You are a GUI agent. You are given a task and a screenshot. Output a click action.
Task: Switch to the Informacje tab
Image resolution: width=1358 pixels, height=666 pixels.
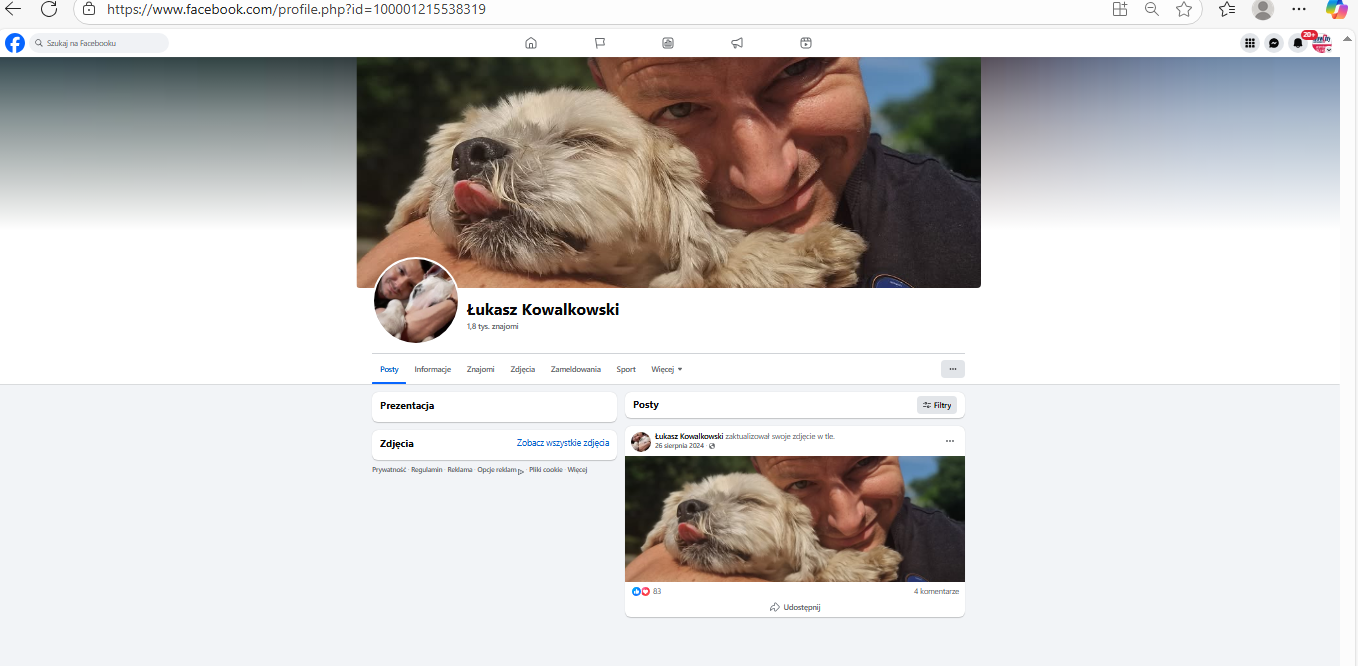click(433, 369)
